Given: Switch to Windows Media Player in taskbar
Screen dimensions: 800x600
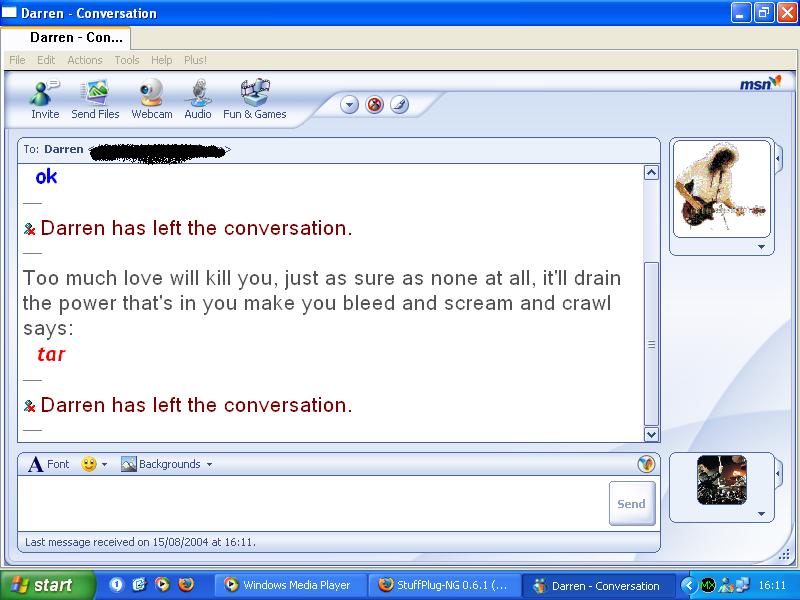Looking at the screenshot, I should point(291,585).
